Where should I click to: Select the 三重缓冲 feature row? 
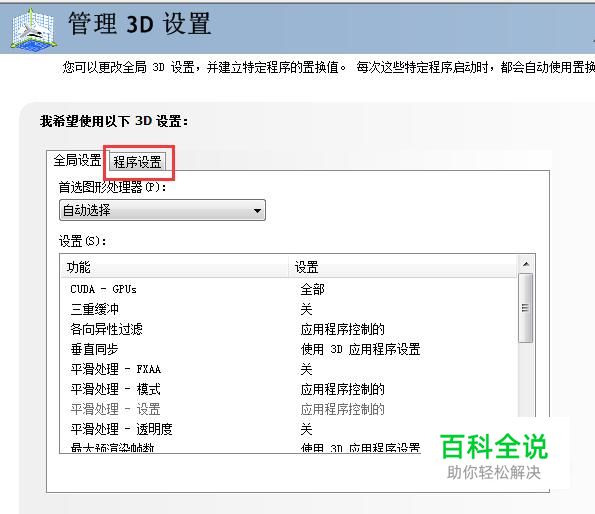289,309
